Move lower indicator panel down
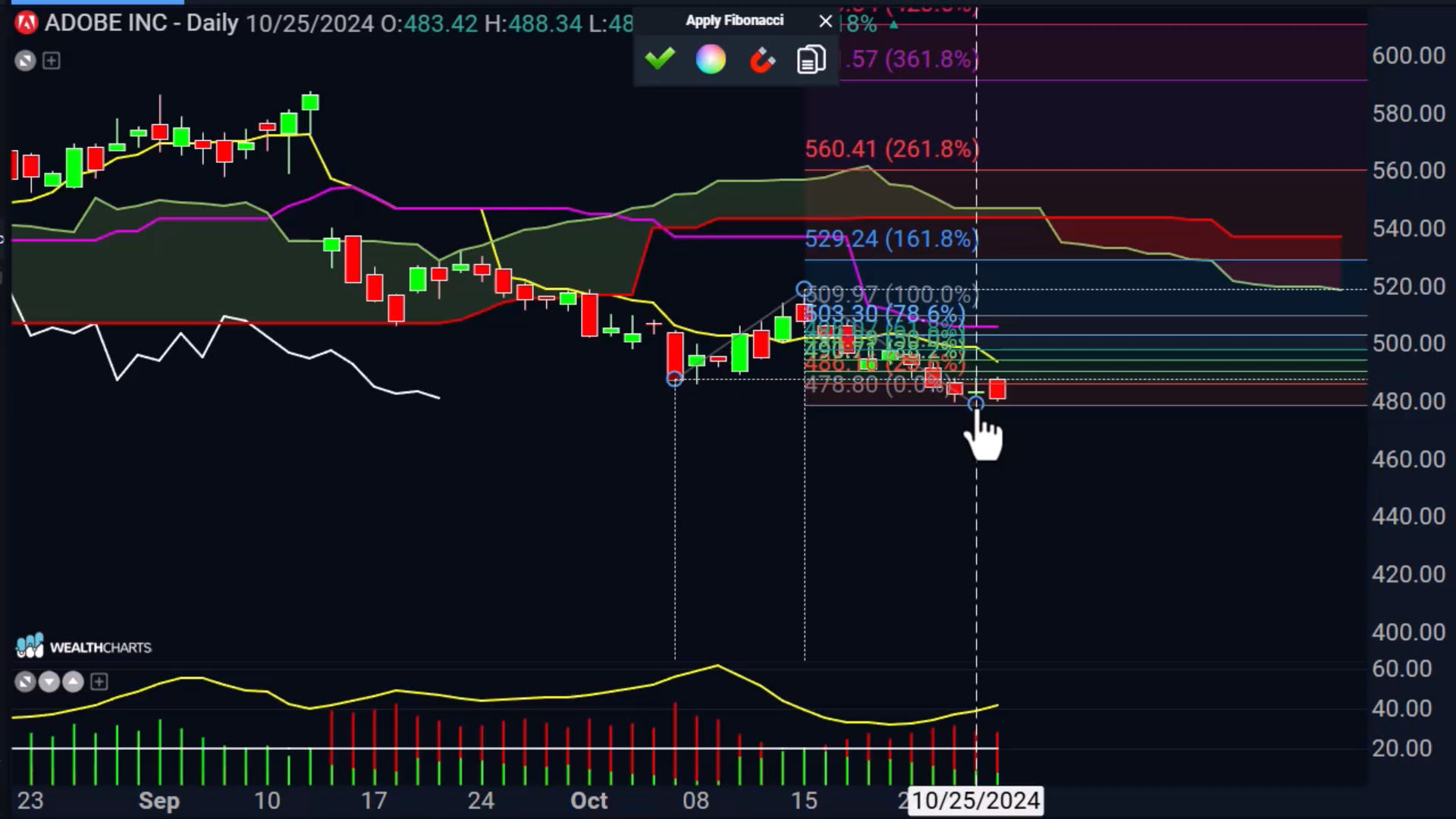Viewport: 1456px width, 819px height. pos(49,682)
